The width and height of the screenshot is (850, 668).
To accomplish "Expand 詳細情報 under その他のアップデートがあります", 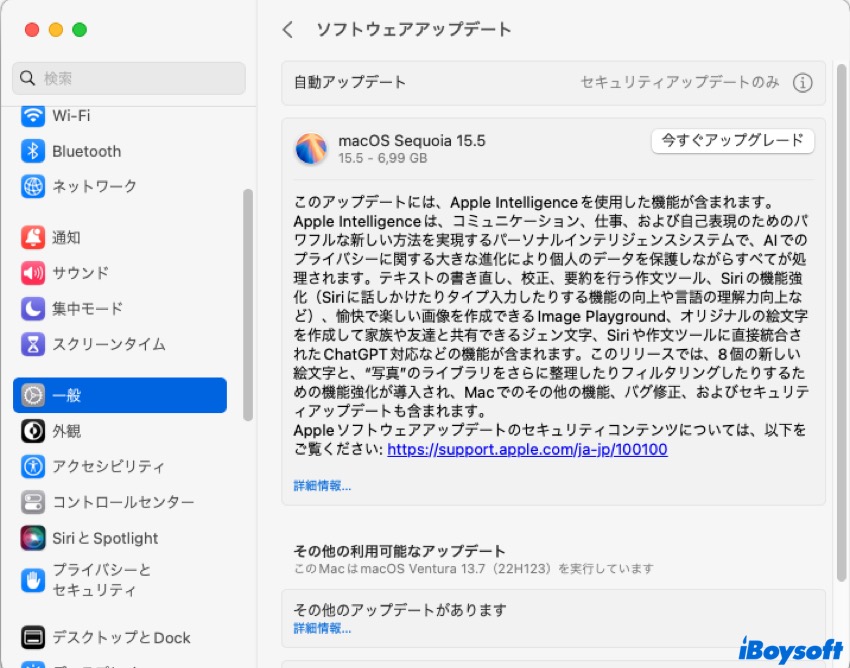I will [x=322, y=629].
